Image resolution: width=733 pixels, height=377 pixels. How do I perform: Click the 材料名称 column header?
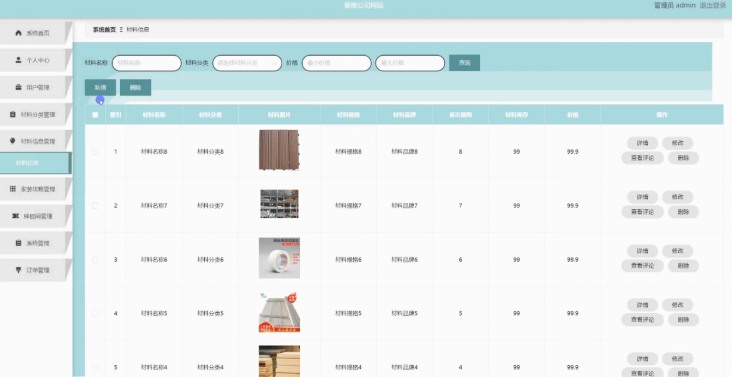coord(154,115)
